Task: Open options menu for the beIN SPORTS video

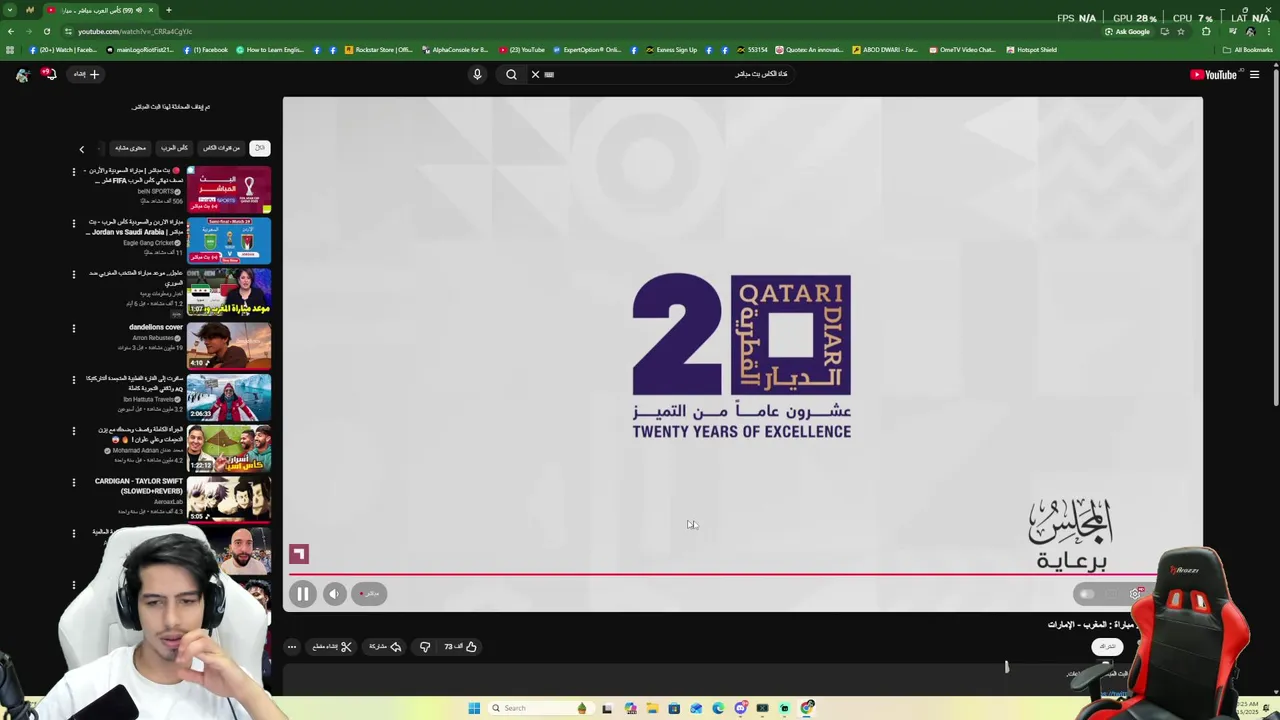Action: (x=73, y=172)
